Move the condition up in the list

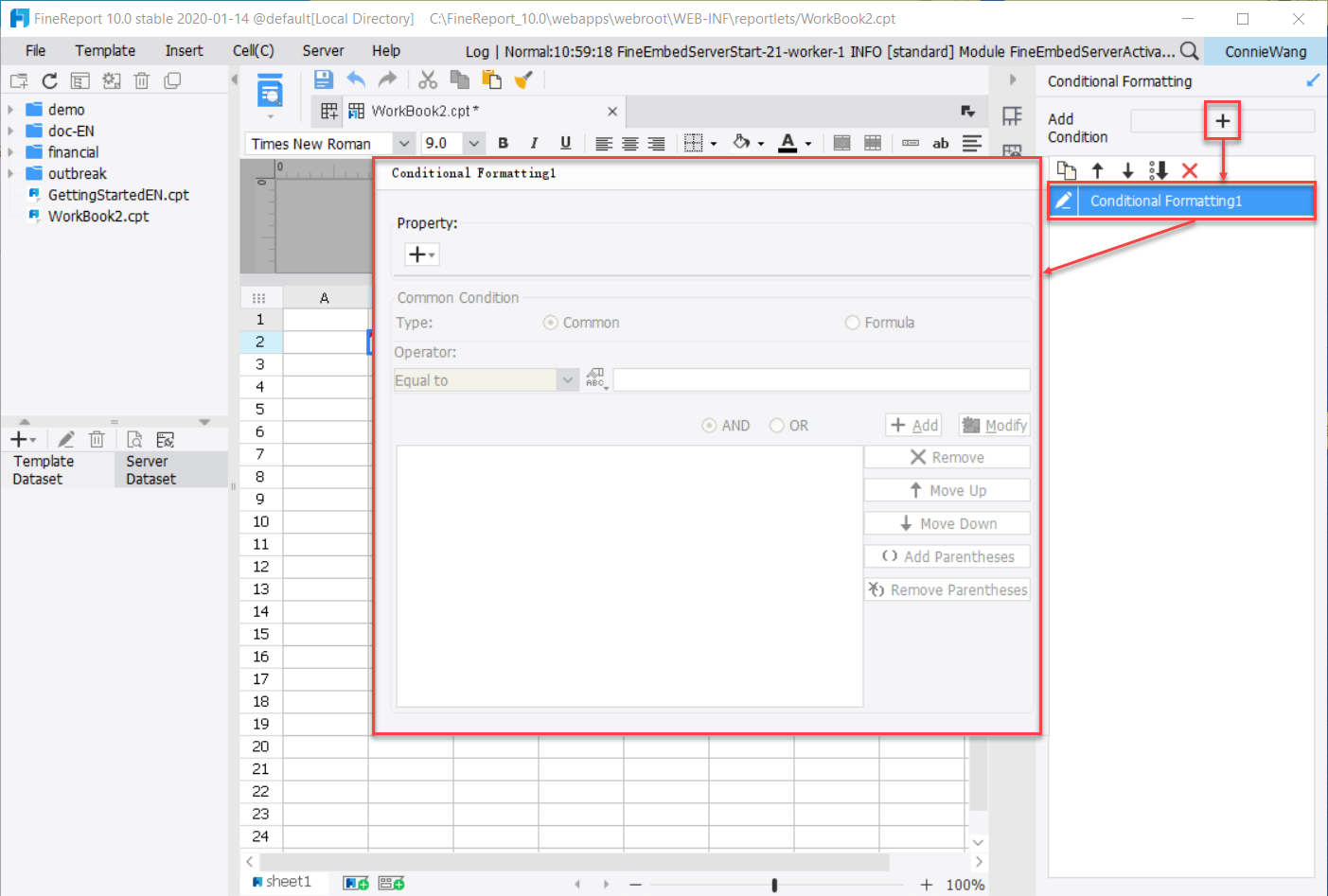coord(1096,170)
